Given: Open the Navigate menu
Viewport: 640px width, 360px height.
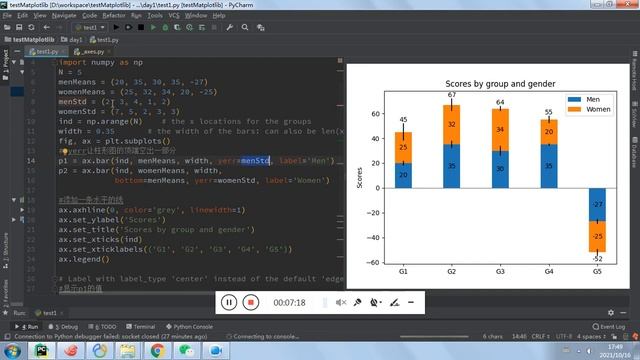Looking at the screenshot, I should (64, 16).
